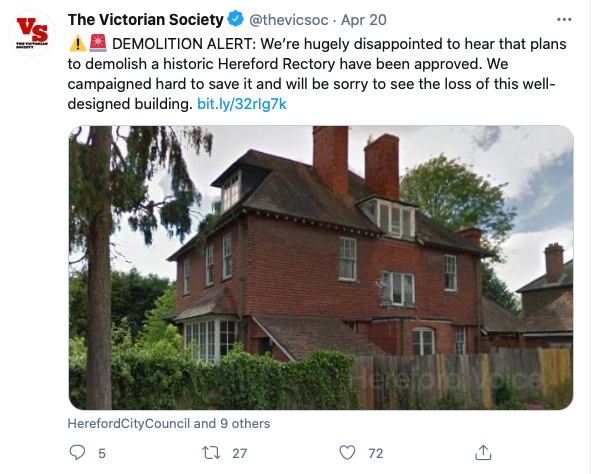Click the blue verified badge
Screen dimensions: 600x474
tap(236, 19)
